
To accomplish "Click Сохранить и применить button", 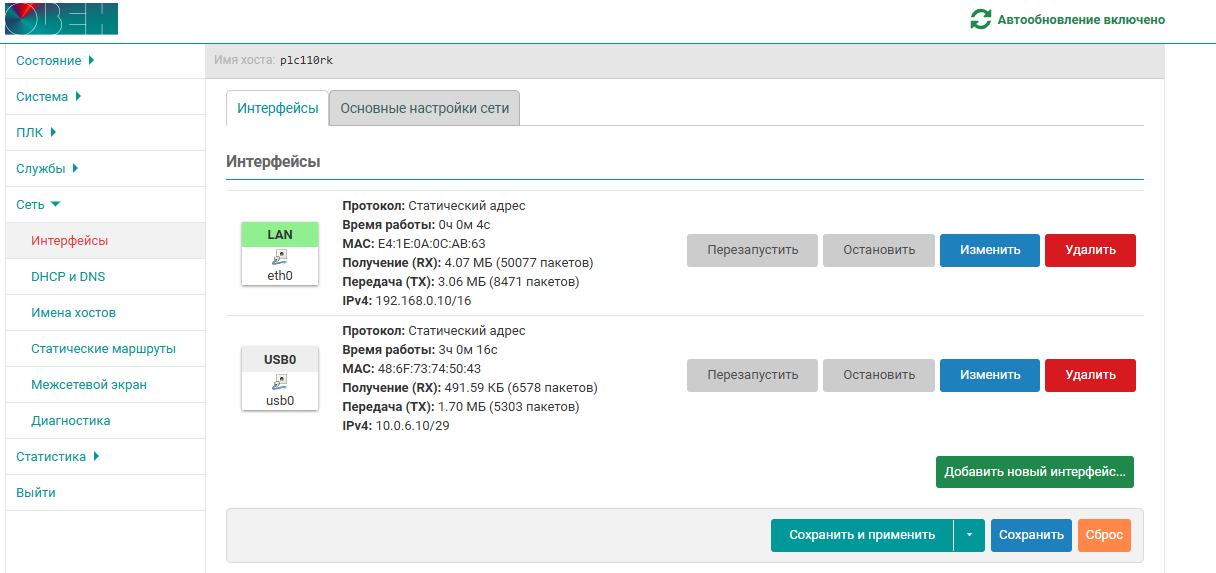I will (862, 535).
